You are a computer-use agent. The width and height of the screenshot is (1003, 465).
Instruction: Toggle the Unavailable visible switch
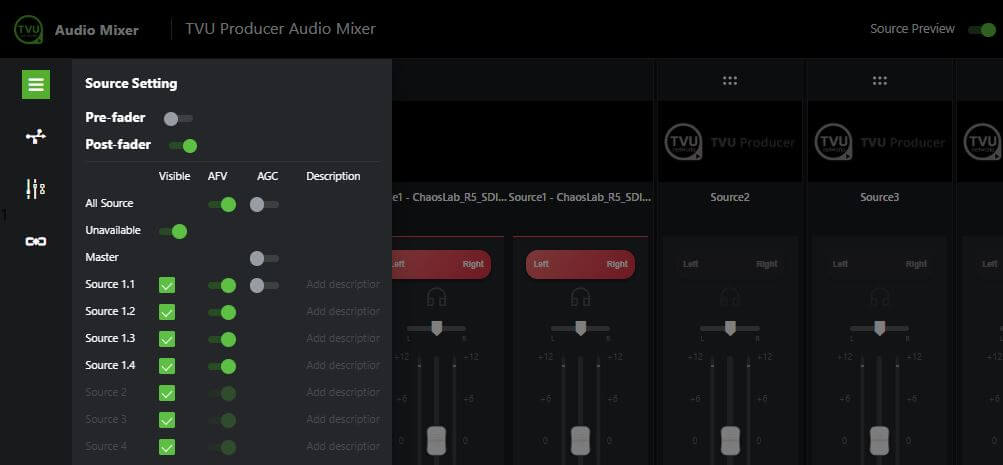(173, 232)
